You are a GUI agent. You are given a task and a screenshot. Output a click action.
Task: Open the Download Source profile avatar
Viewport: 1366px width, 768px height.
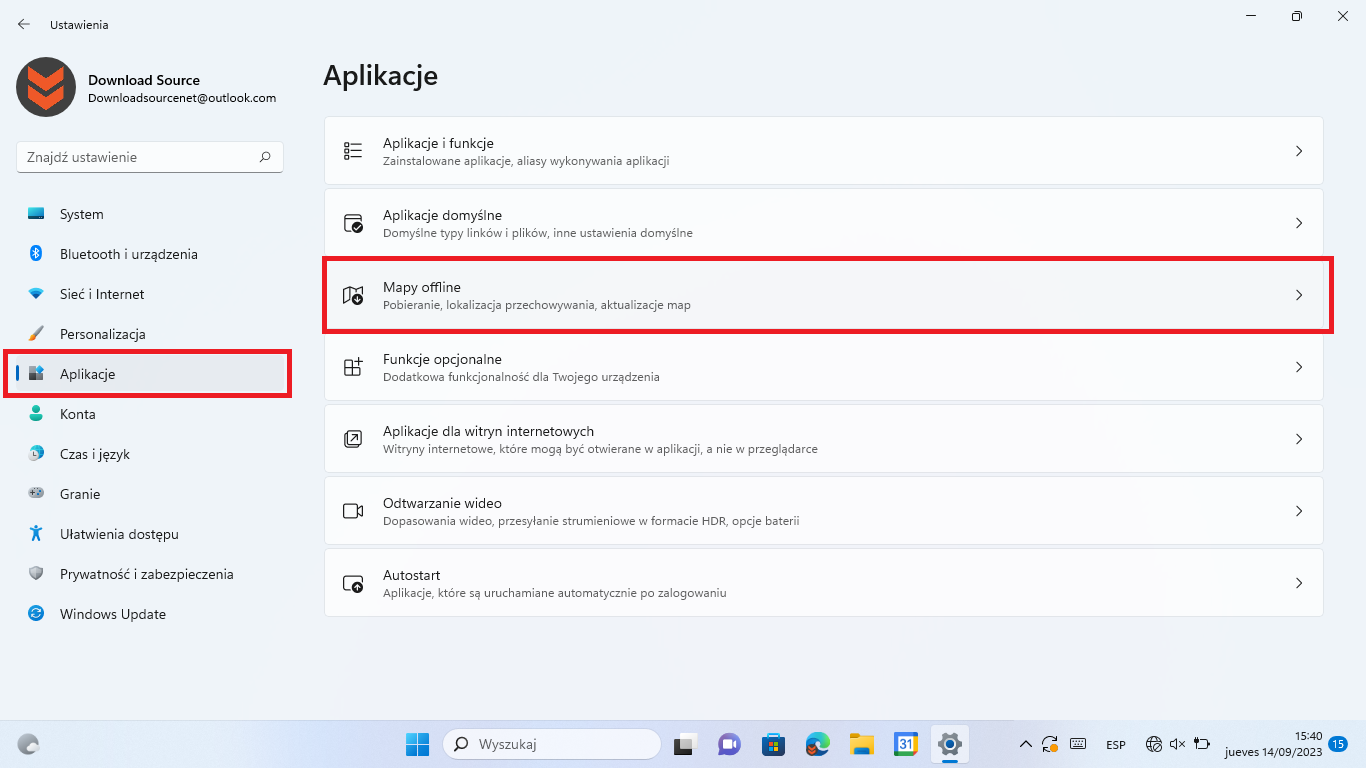coord(46,87)
